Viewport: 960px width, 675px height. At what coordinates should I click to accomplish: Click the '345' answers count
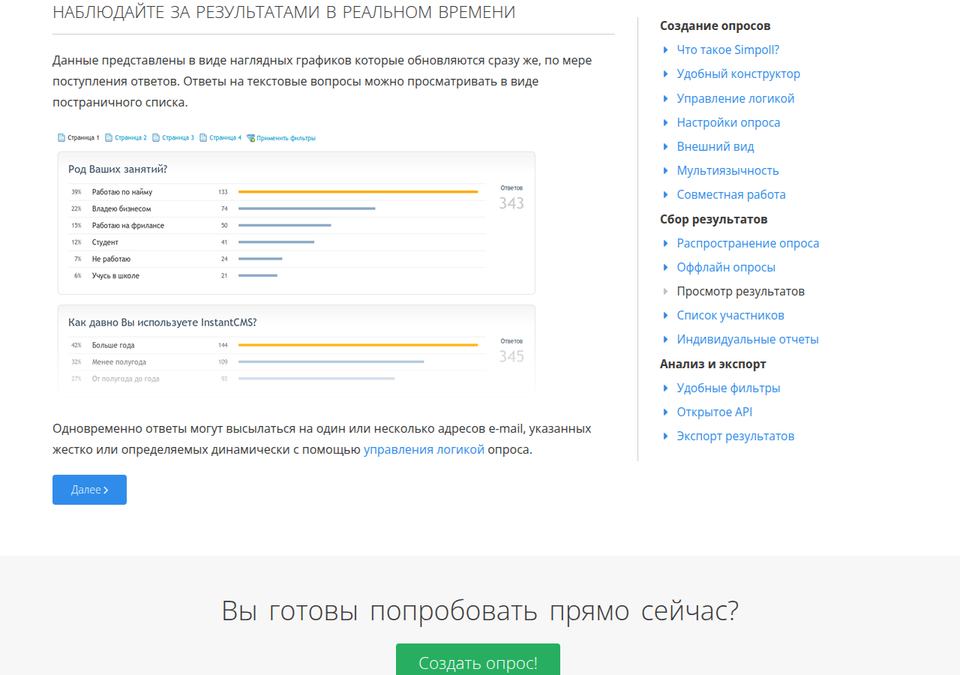[x=511, y=356]
